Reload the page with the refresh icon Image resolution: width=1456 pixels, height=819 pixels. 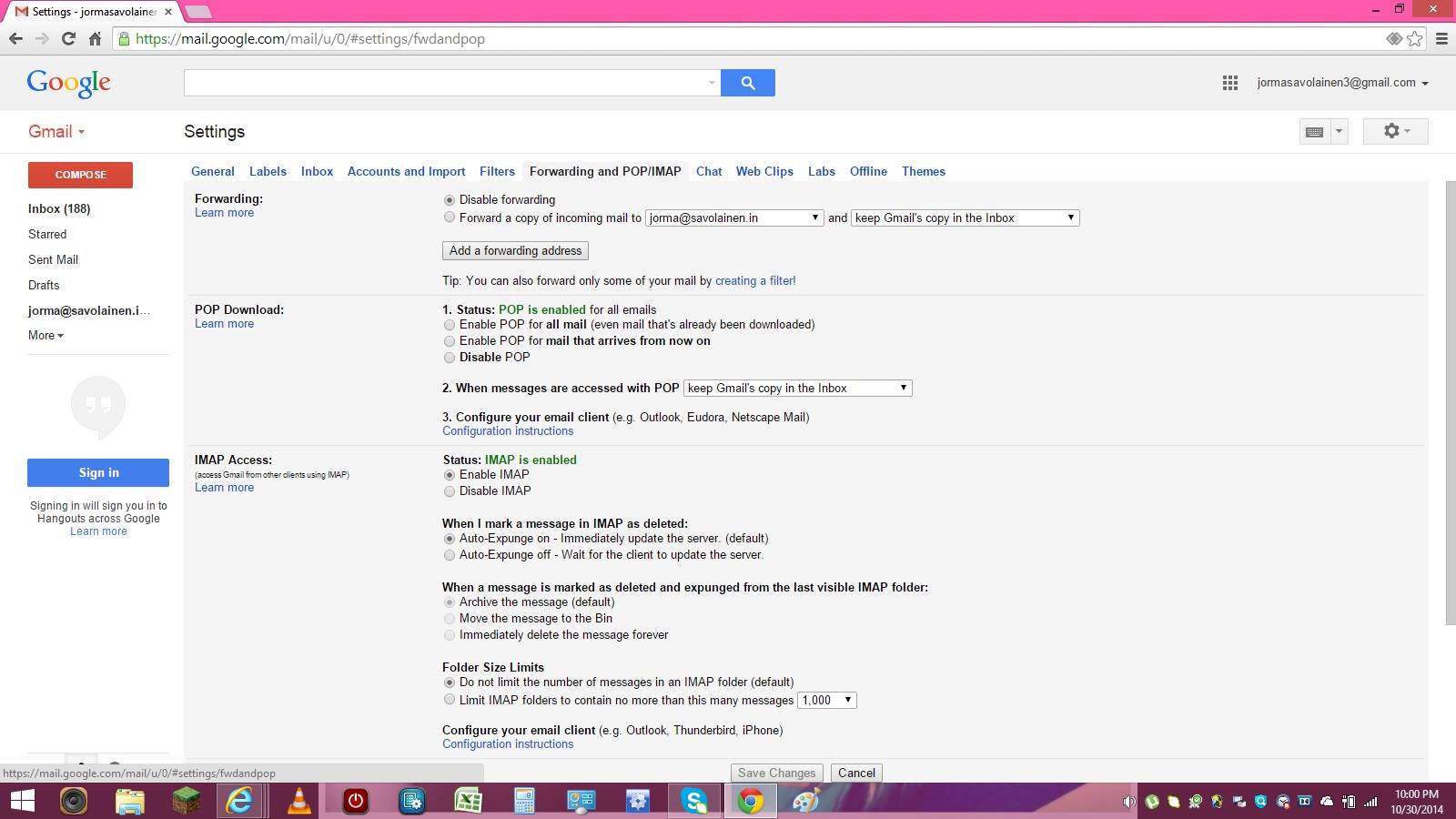68,38
